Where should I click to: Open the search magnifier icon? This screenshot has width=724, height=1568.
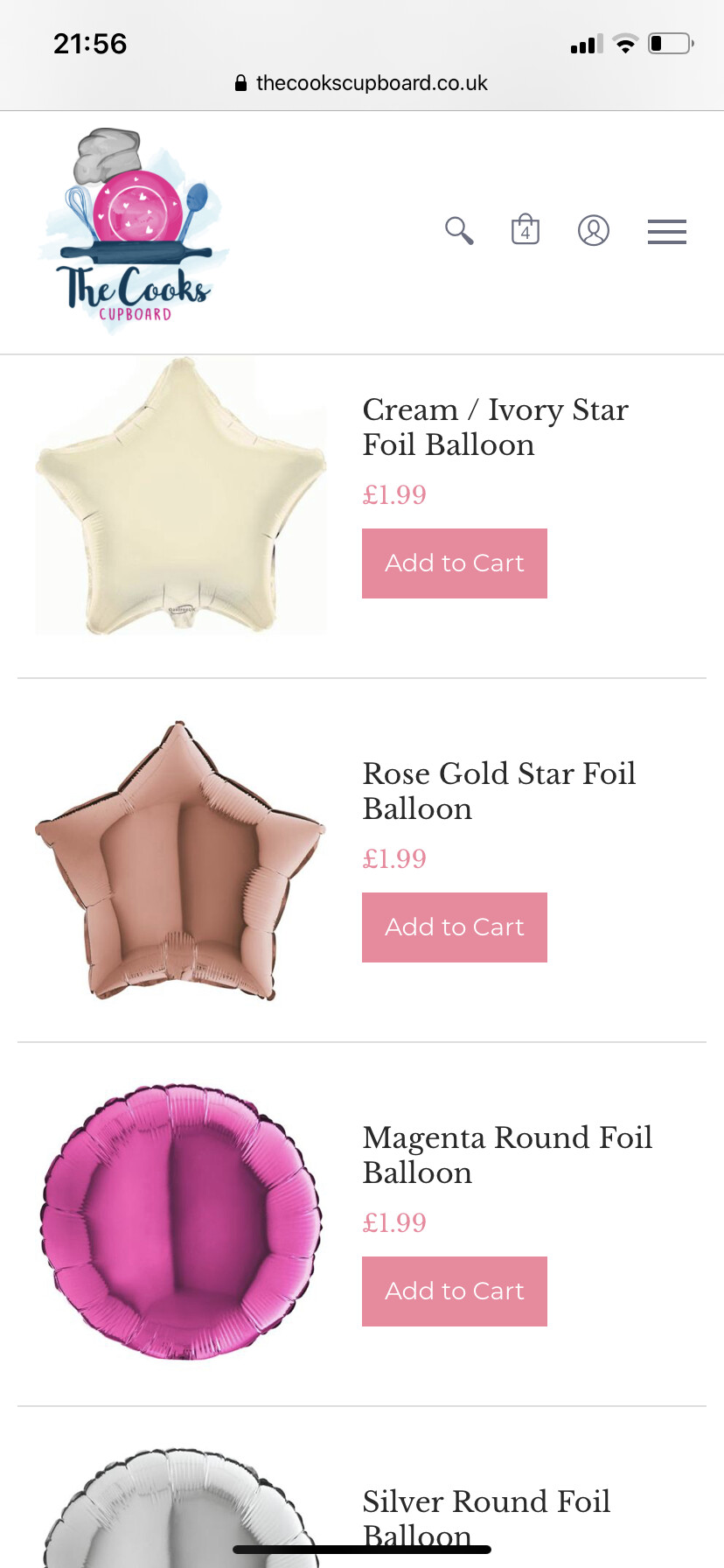tap(459, 231)
